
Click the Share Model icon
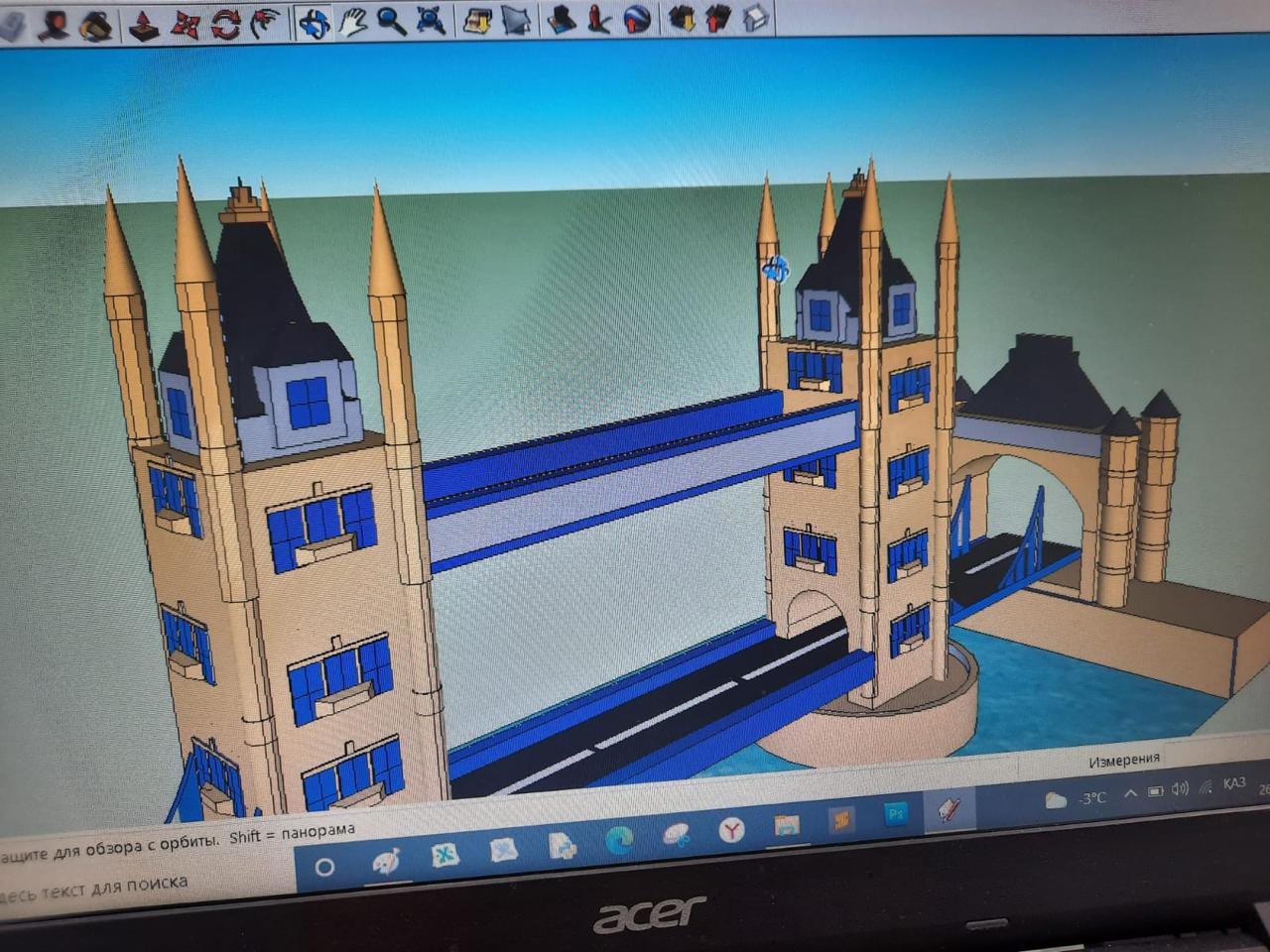coord(718,17)
